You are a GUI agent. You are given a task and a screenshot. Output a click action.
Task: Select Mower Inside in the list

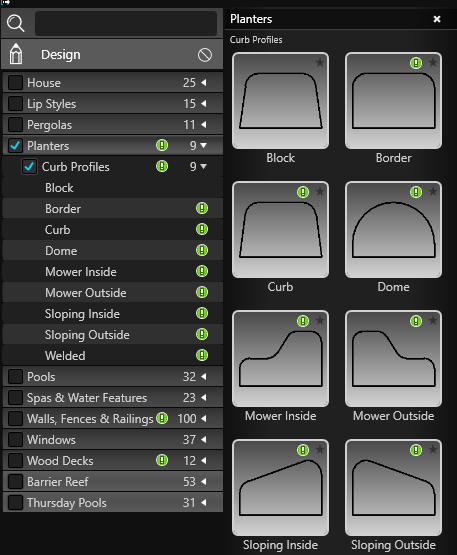[x=113, y=271]
